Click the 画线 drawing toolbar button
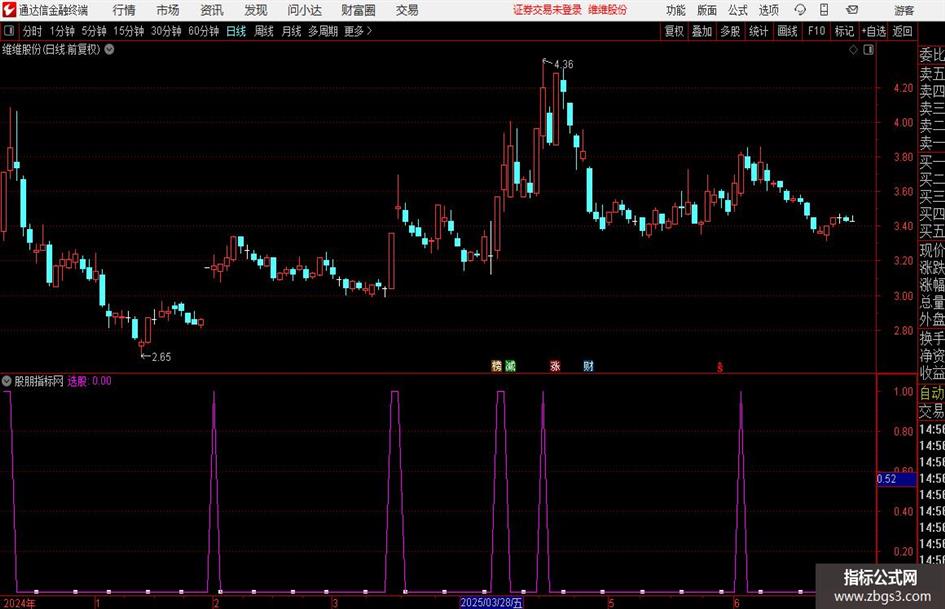 [x=787, y=31]
